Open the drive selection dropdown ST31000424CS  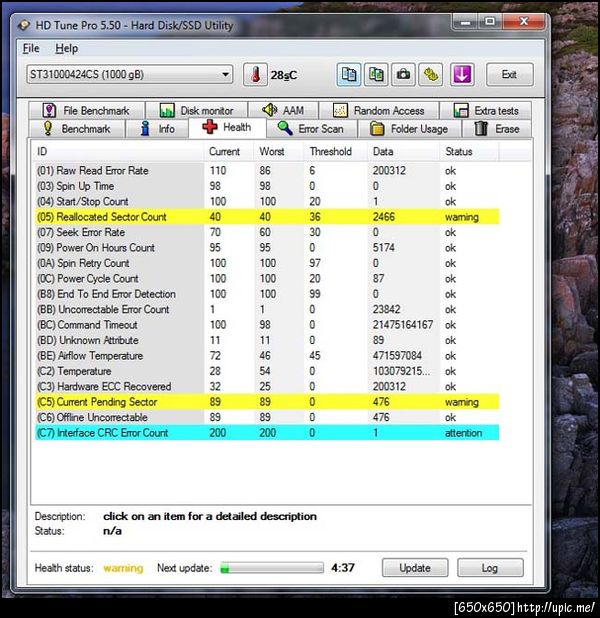point(130,74)
